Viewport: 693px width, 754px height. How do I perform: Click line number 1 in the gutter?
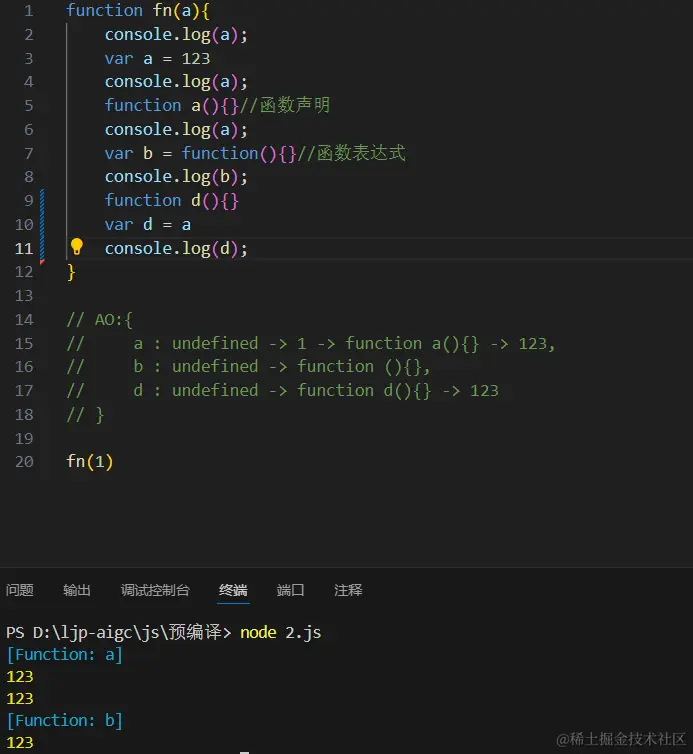(x=28, y=11)
